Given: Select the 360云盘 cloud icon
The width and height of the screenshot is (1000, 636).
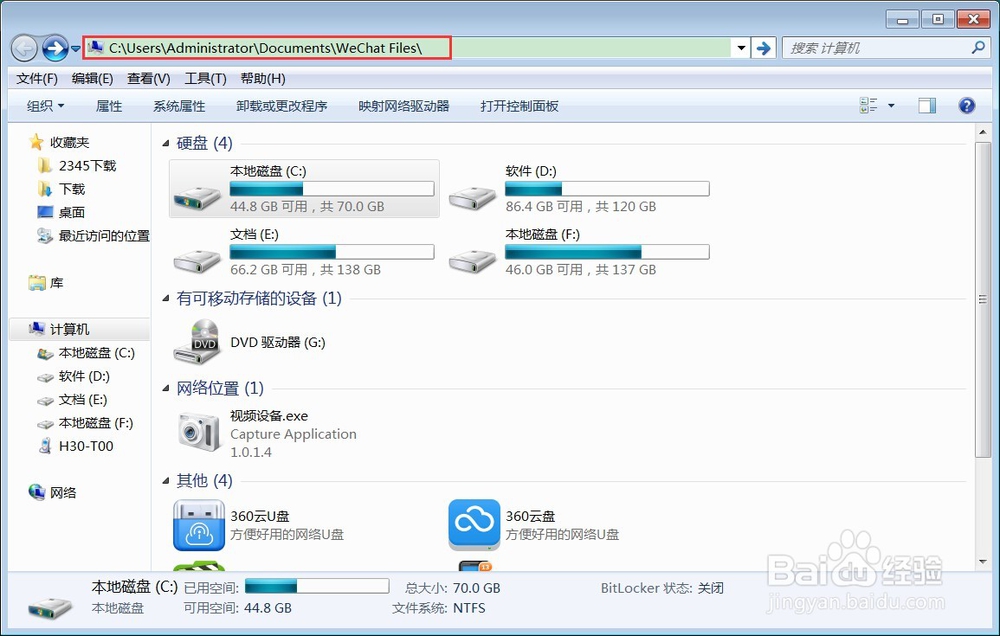Looking at the screenshot, I should coord(474,524).
